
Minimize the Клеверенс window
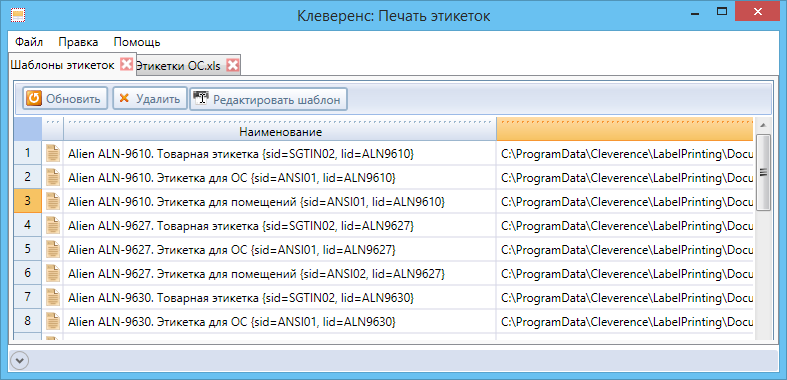[695, 14]
